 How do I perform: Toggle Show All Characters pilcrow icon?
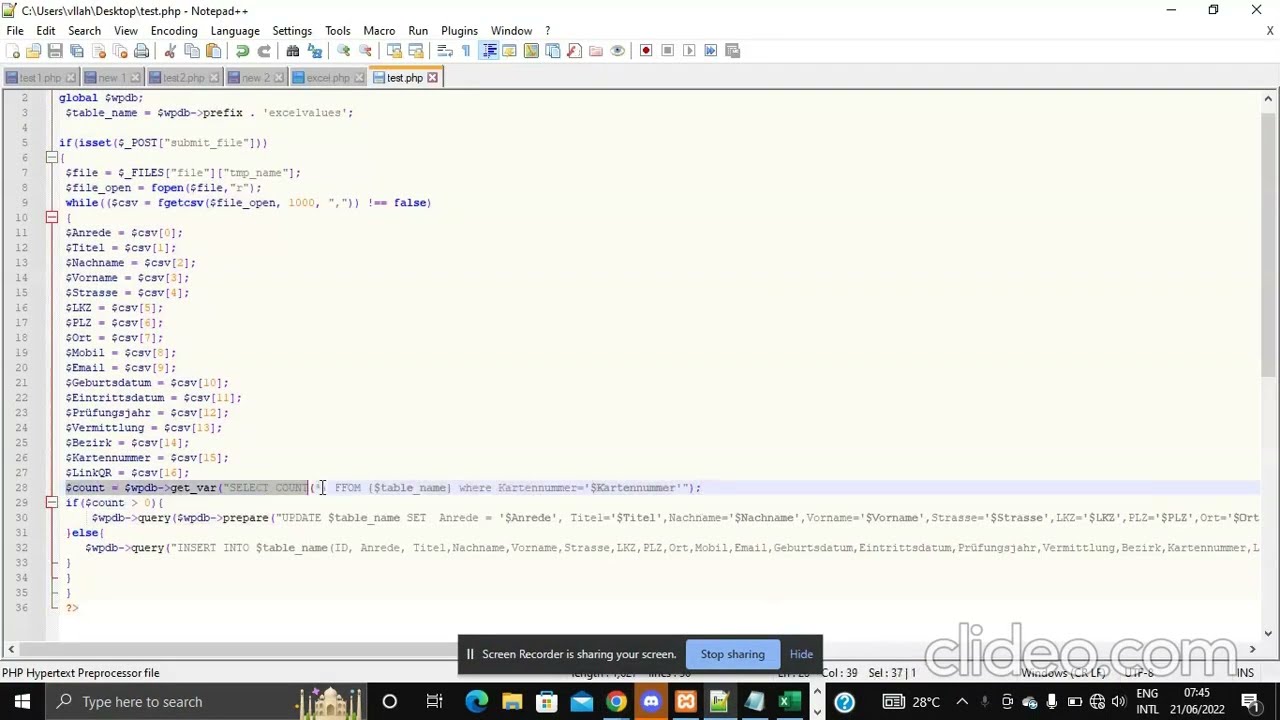(466, 51)
